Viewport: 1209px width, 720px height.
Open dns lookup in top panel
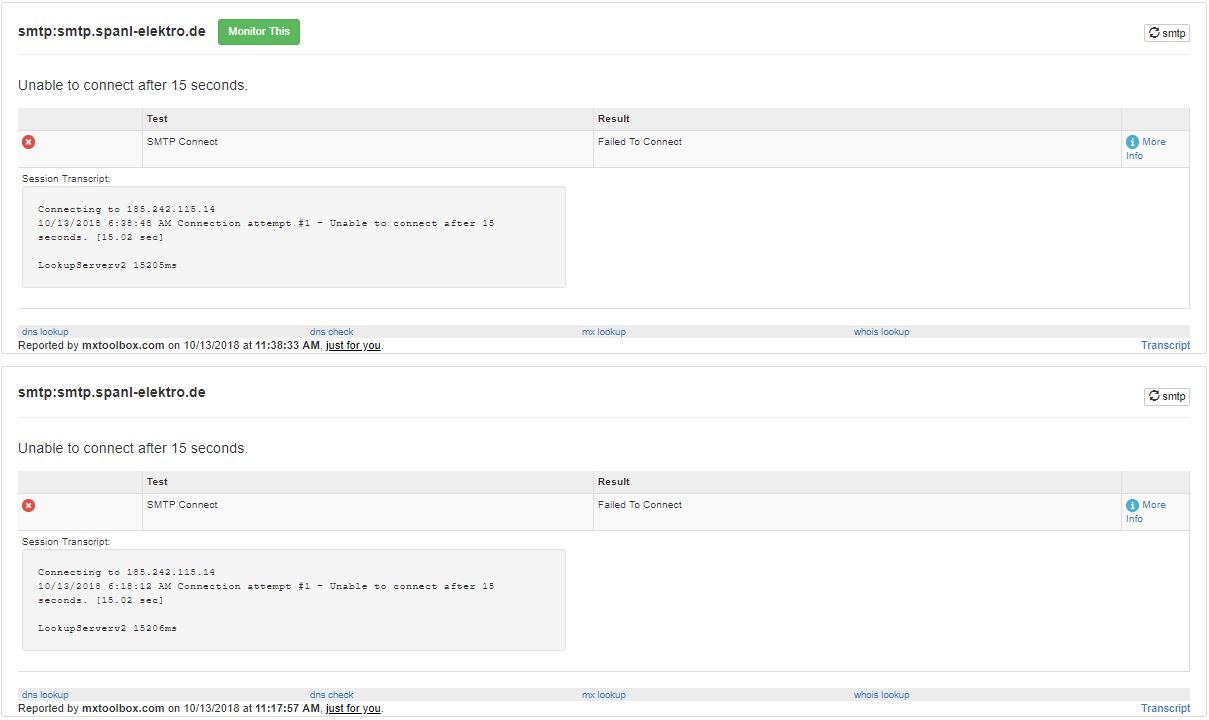[45, 332]
